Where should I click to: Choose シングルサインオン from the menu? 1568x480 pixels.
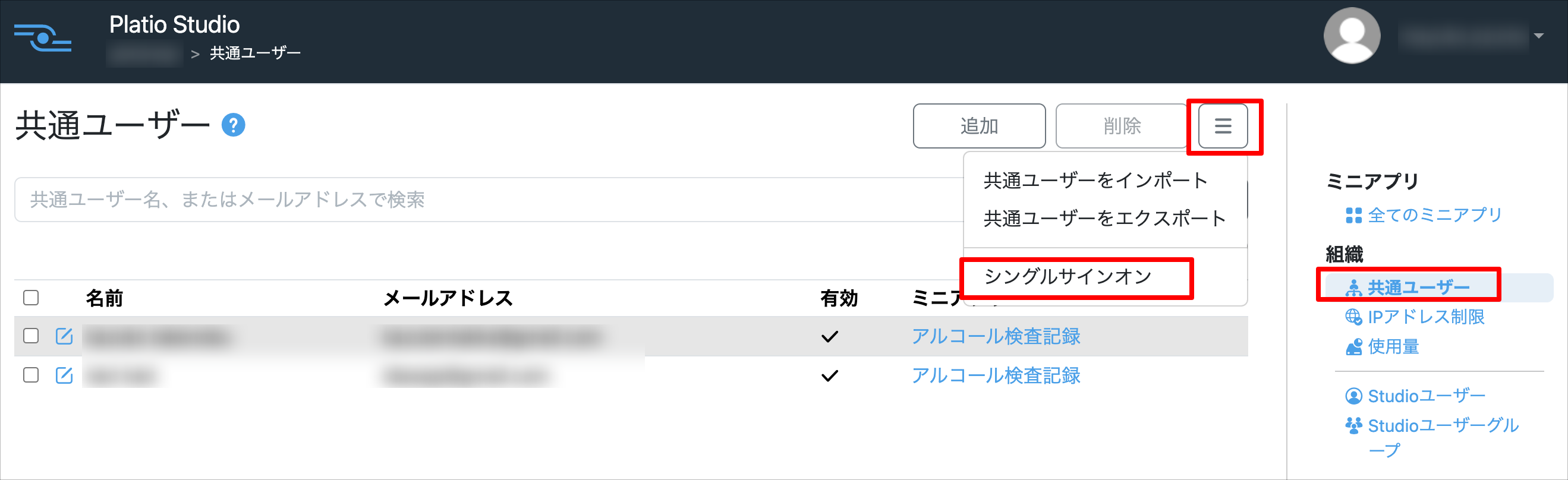coord(1068,276)
